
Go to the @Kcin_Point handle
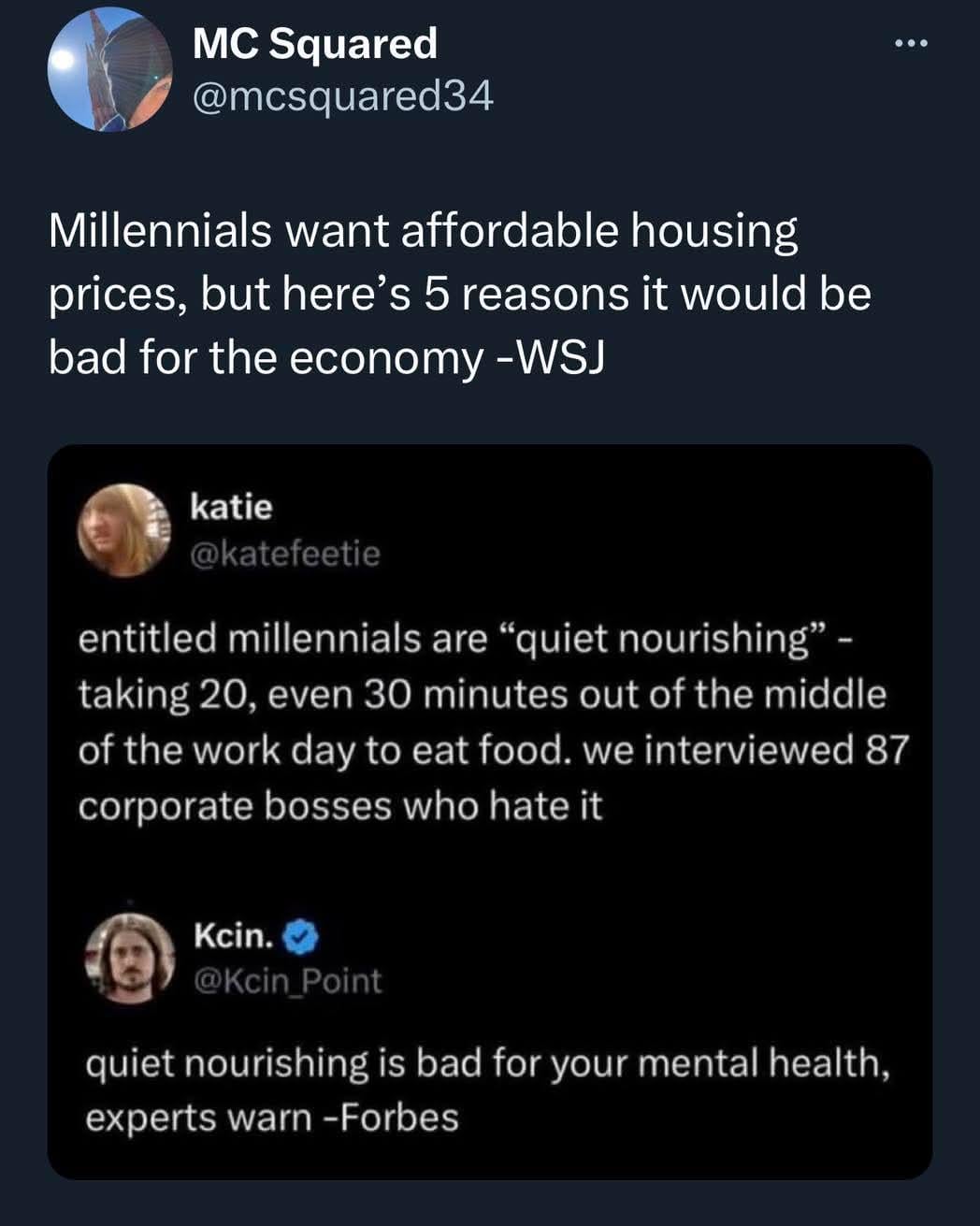pyautogui.click(x=287, y=980)
